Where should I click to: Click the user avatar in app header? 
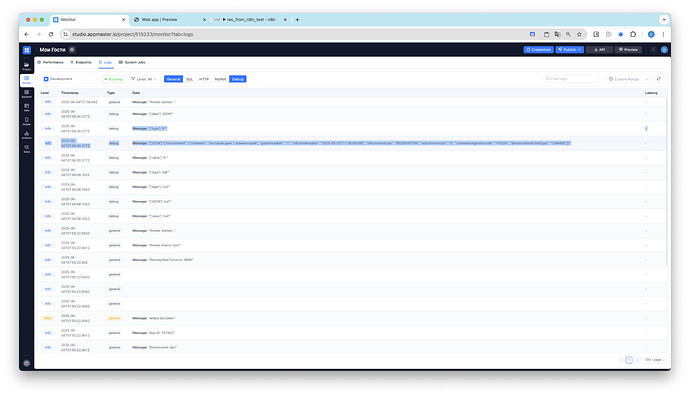click(664, 50)
